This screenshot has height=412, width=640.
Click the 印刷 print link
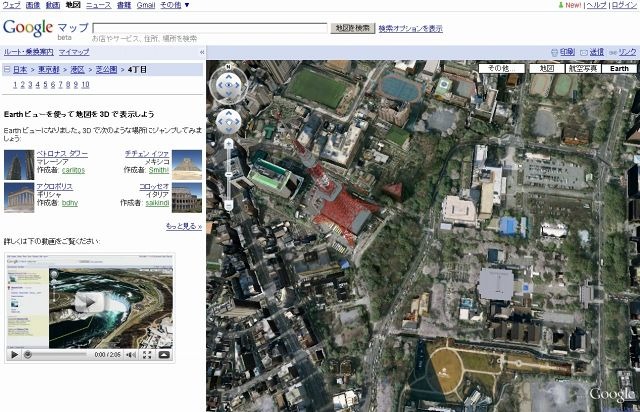[x=567, y=52]
